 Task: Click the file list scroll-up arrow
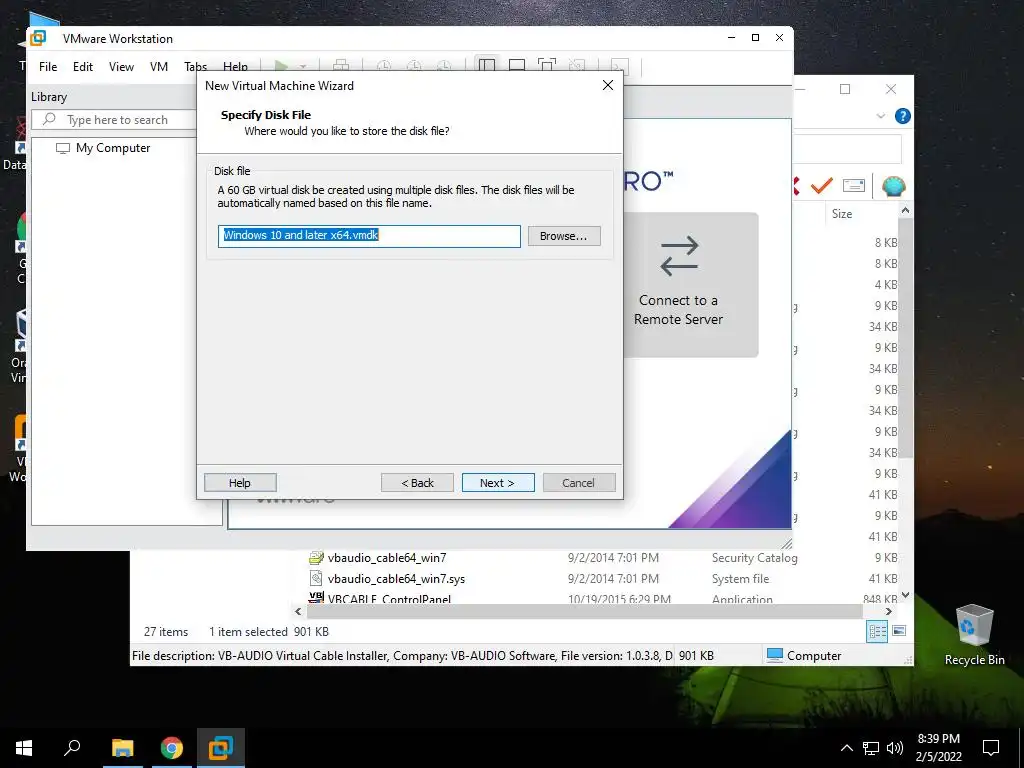(905, 210)
